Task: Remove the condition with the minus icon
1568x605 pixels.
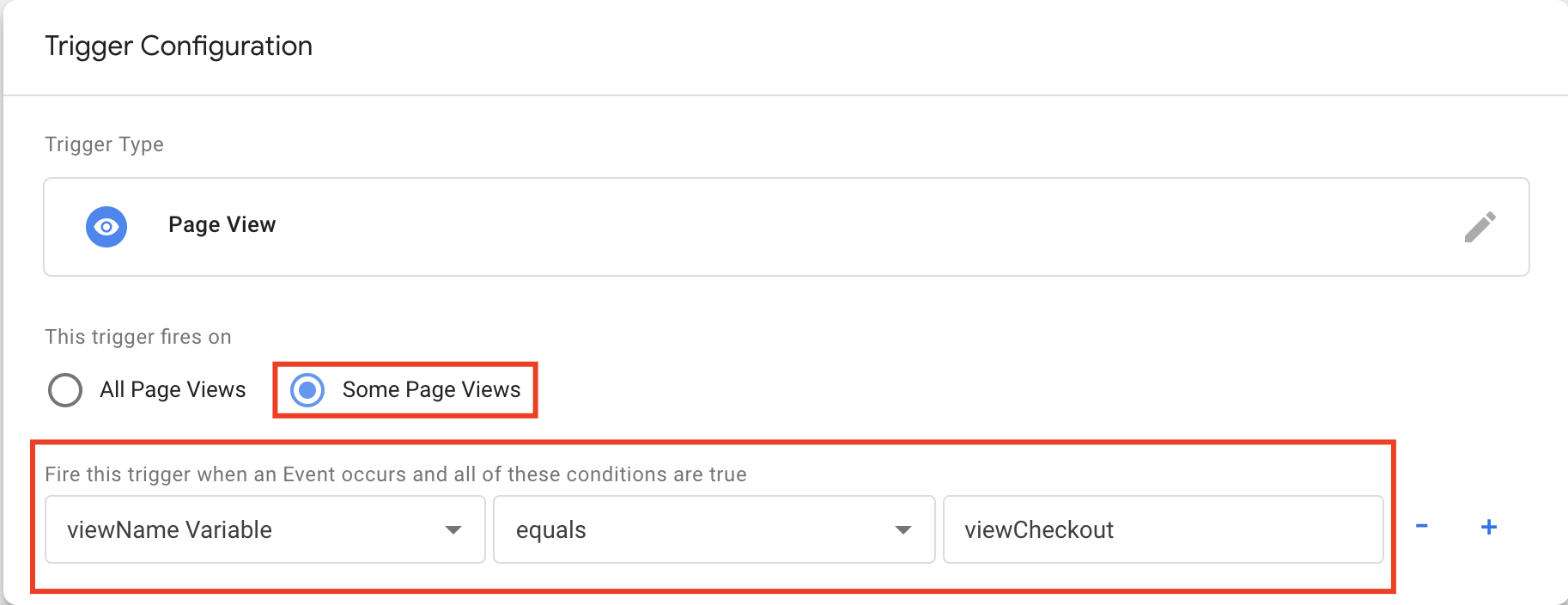Action: (1422, 526)
